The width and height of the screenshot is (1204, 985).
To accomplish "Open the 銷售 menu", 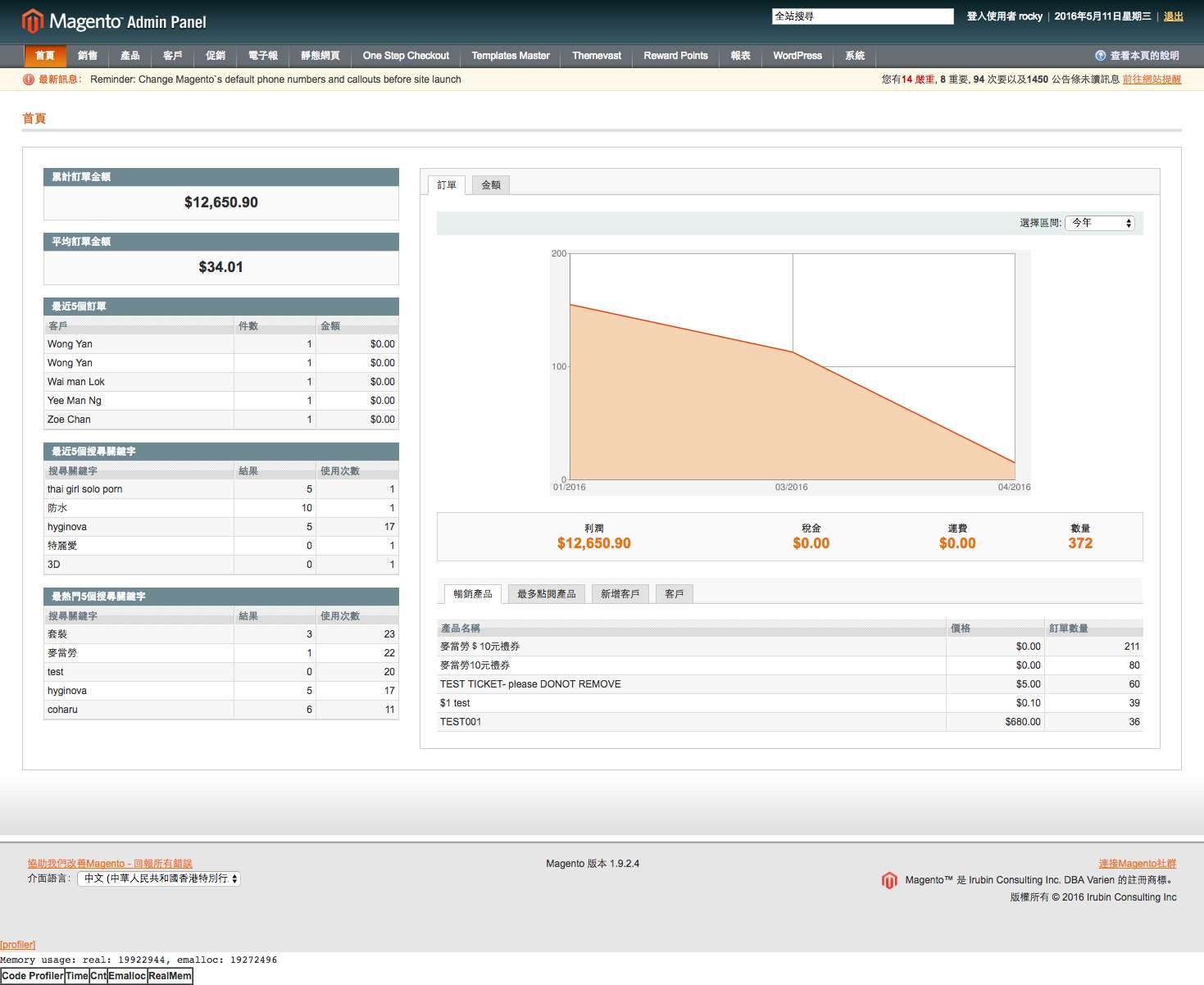I will [88, 56].
